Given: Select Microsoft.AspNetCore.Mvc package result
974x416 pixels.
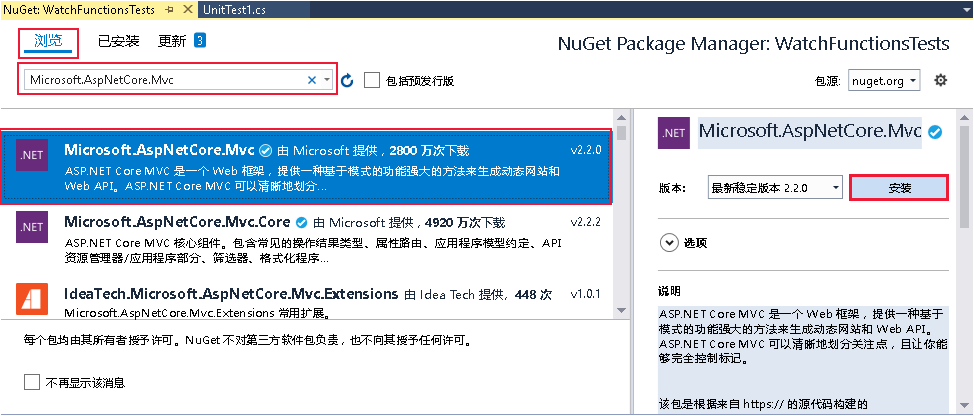Looking at the screenshot, I should tap(307, 166).
